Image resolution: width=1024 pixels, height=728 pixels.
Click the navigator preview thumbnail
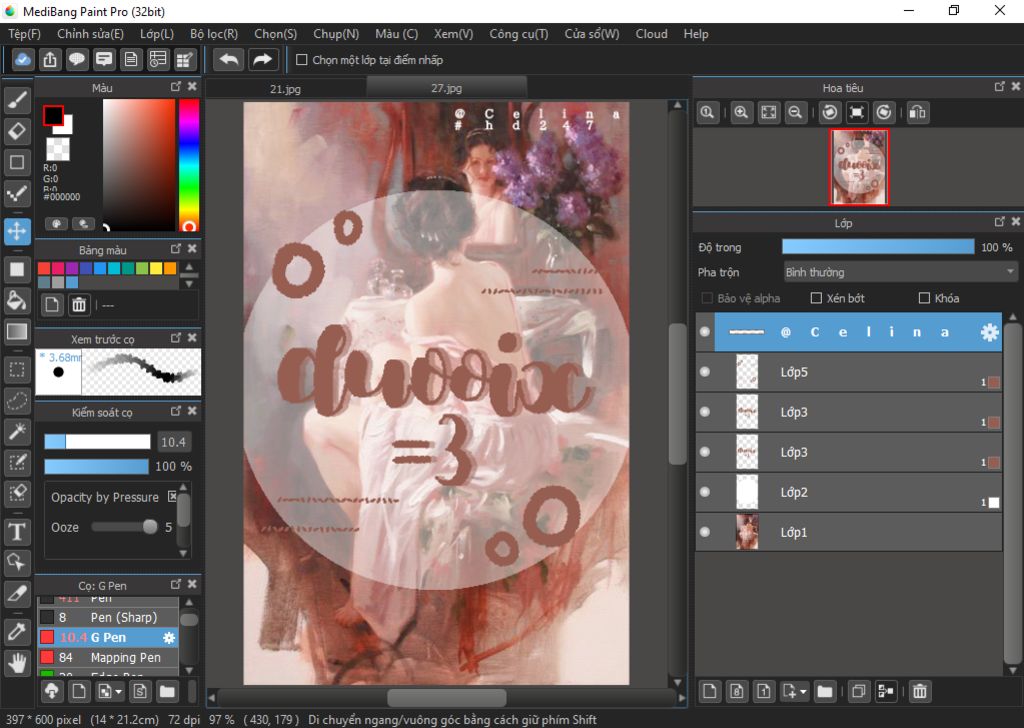[x=859, y=166]
